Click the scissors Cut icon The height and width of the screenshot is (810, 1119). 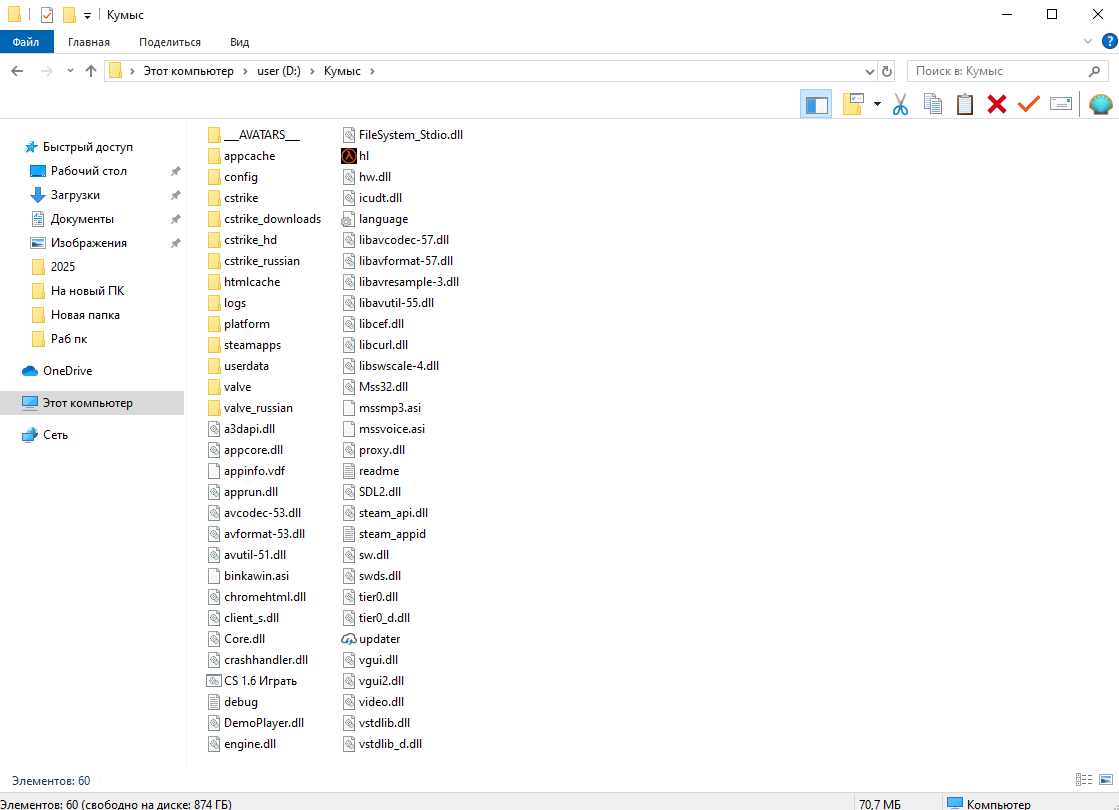(901, 104)
